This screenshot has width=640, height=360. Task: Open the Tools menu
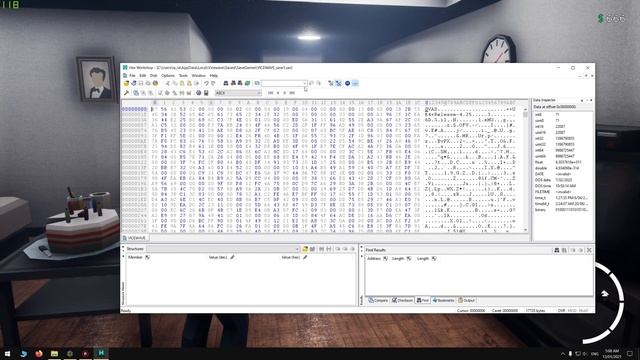(x=183, y=76)
